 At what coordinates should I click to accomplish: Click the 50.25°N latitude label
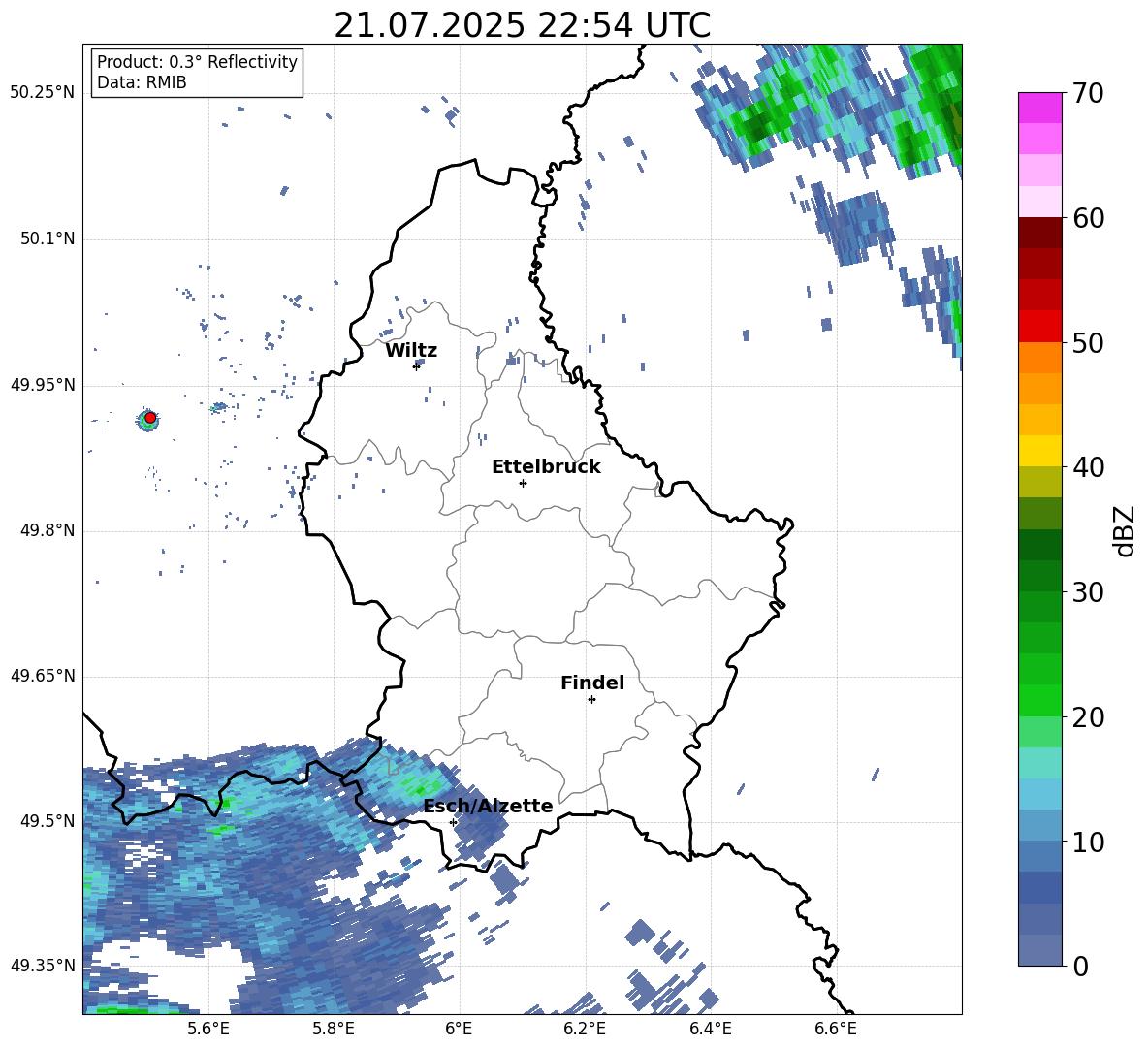[x=43, y=93]
